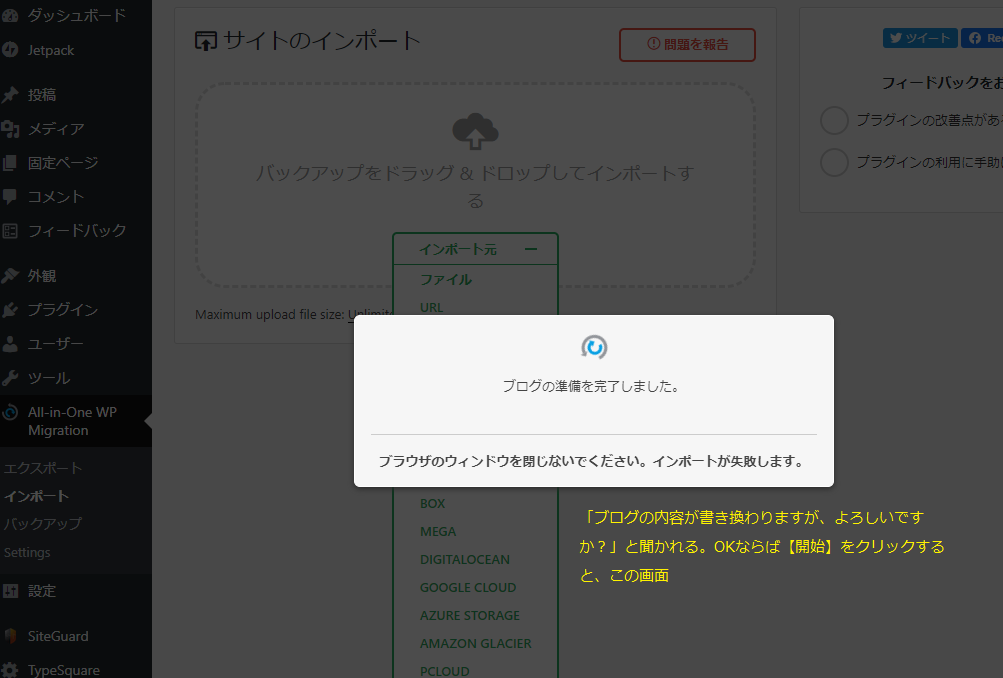Click the import icon beside サイトのインポート heading
The image size is (1003, 678).
pos(206,41)
